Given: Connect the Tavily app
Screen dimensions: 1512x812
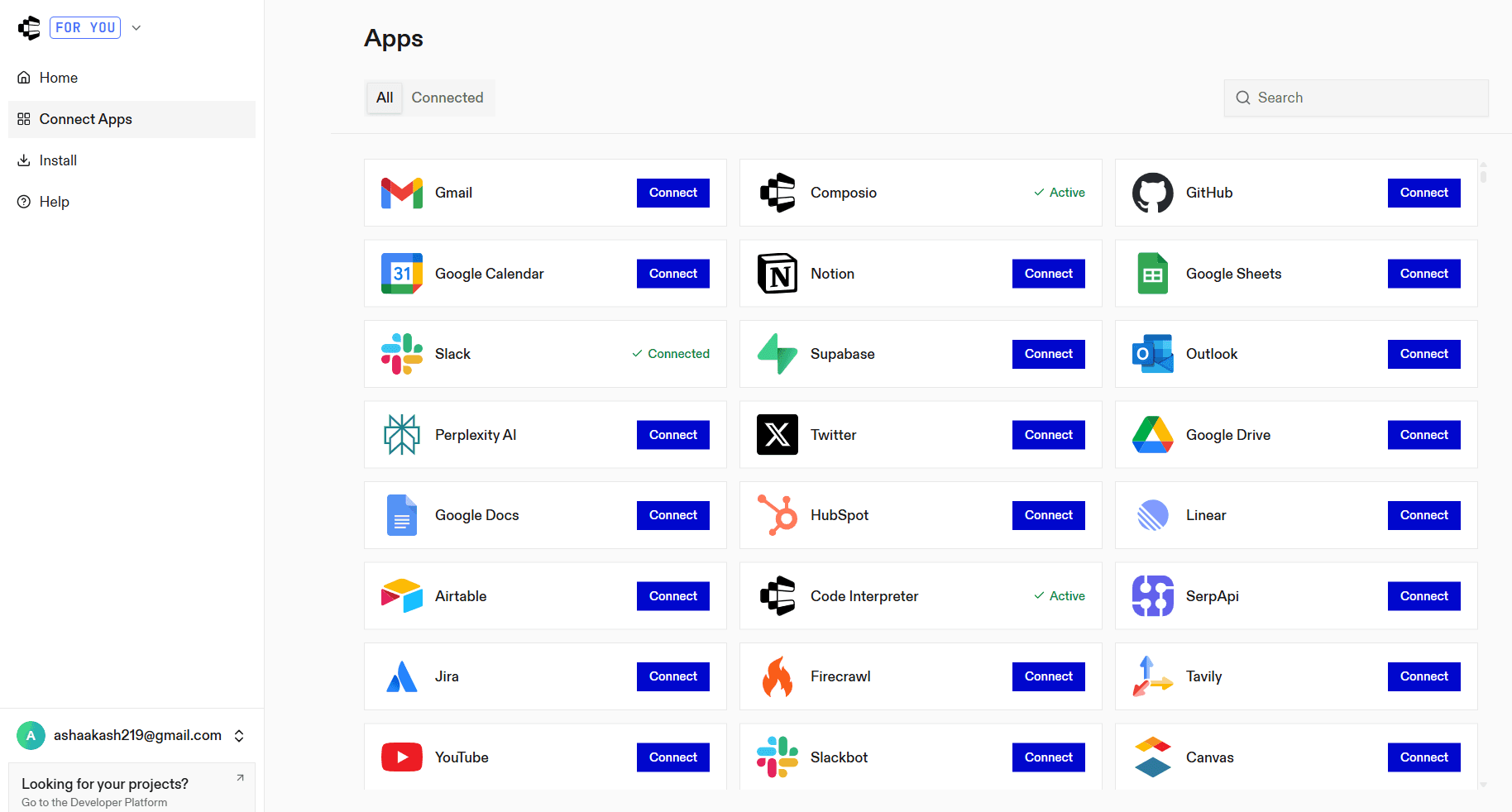Looking at the screenshot, I should (x=1424, y=676).
